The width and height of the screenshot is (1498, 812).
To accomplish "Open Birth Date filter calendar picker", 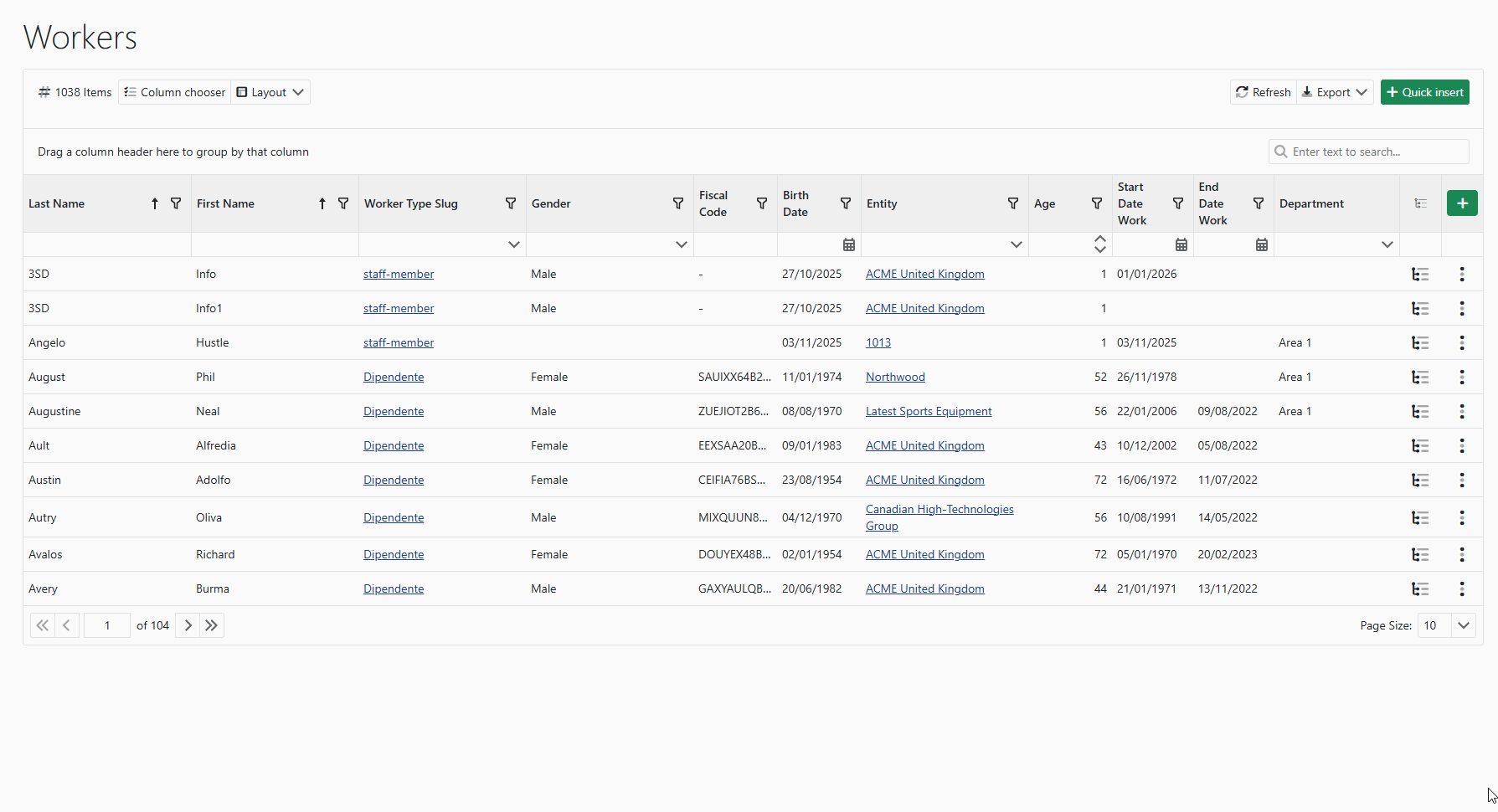I will (x=848, y=244).
